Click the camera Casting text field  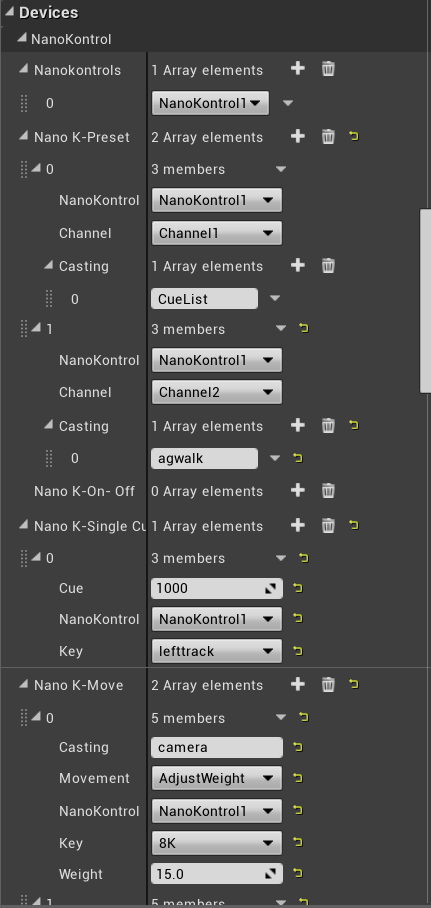tap(217, 747)
